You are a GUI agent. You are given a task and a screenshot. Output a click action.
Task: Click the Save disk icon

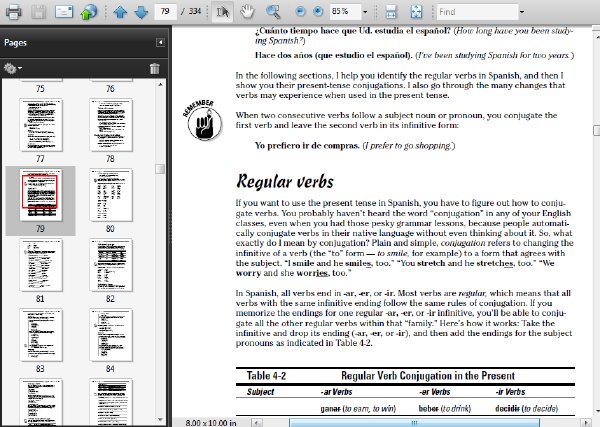(38, 12)
